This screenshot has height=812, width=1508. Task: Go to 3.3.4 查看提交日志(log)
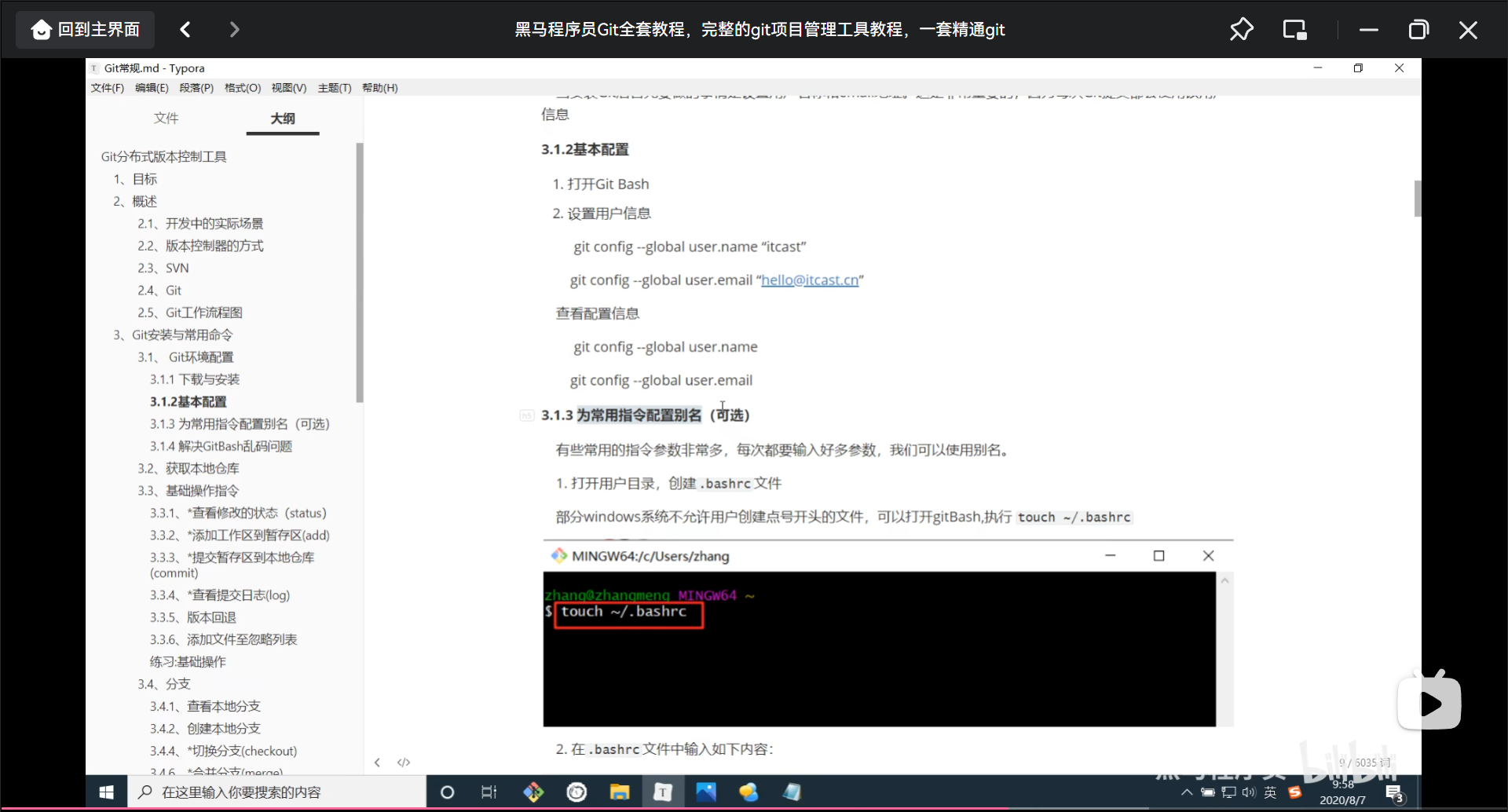coord(220,595)
